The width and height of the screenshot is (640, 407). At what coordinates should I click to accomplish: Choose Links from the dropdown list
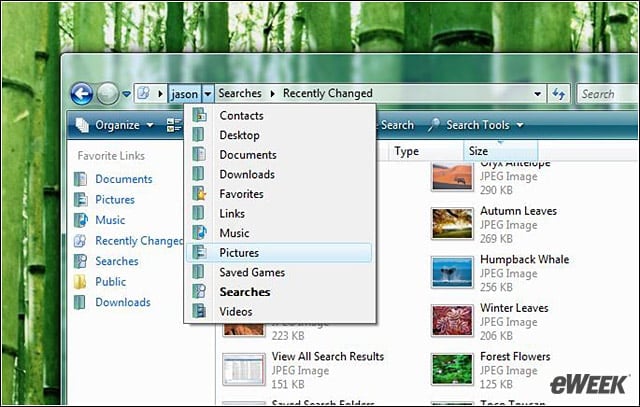(280, 214)
